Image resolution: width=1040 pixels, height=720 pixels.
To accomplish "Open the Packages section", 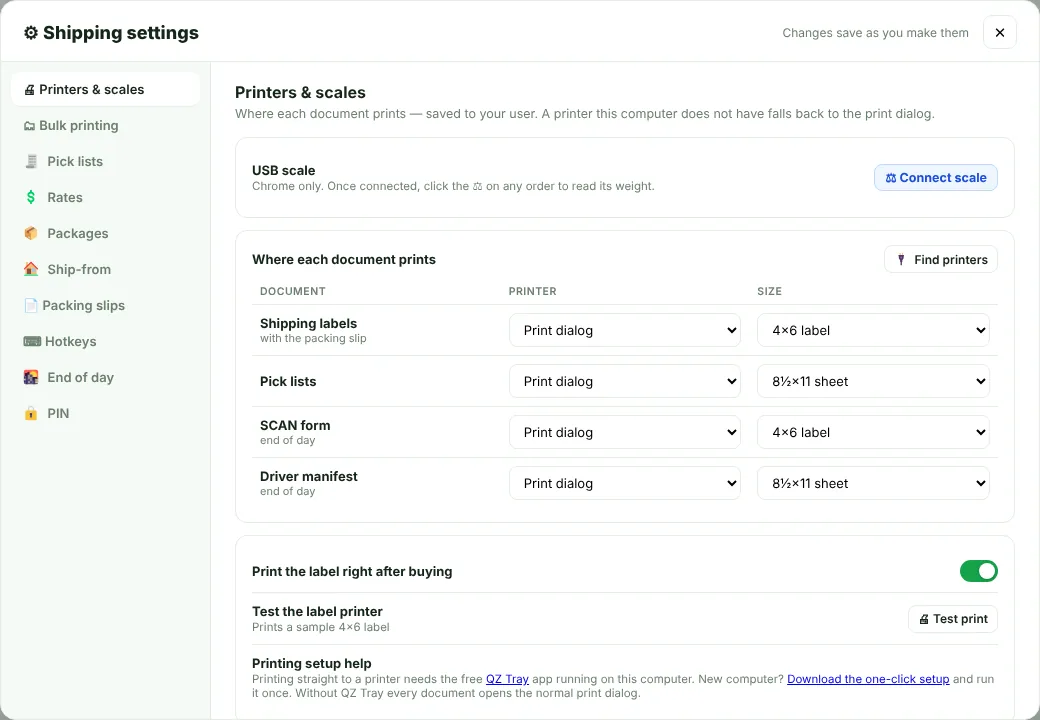I will (x=105, y=233).
